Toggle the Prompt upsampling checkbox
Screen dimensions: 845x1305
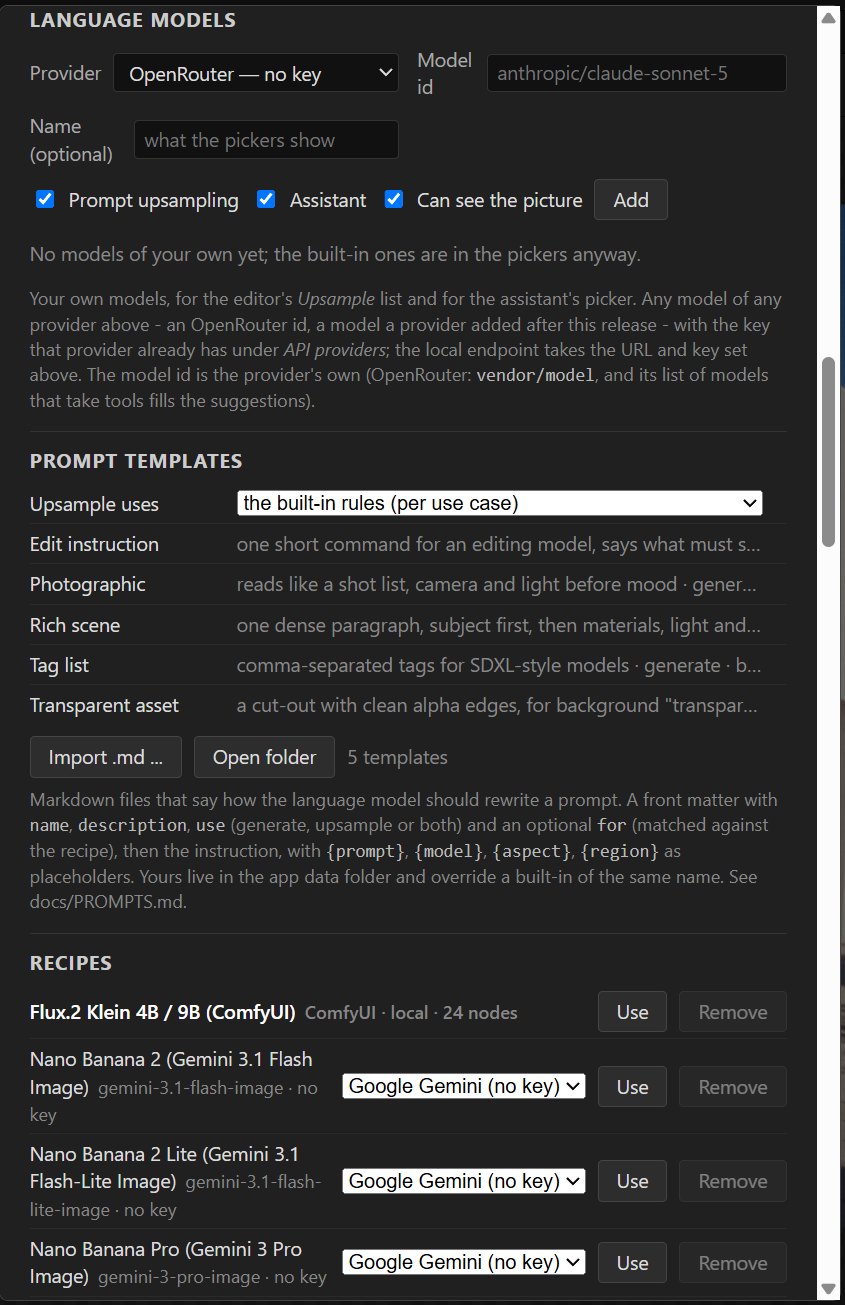(x=45, y=199)
